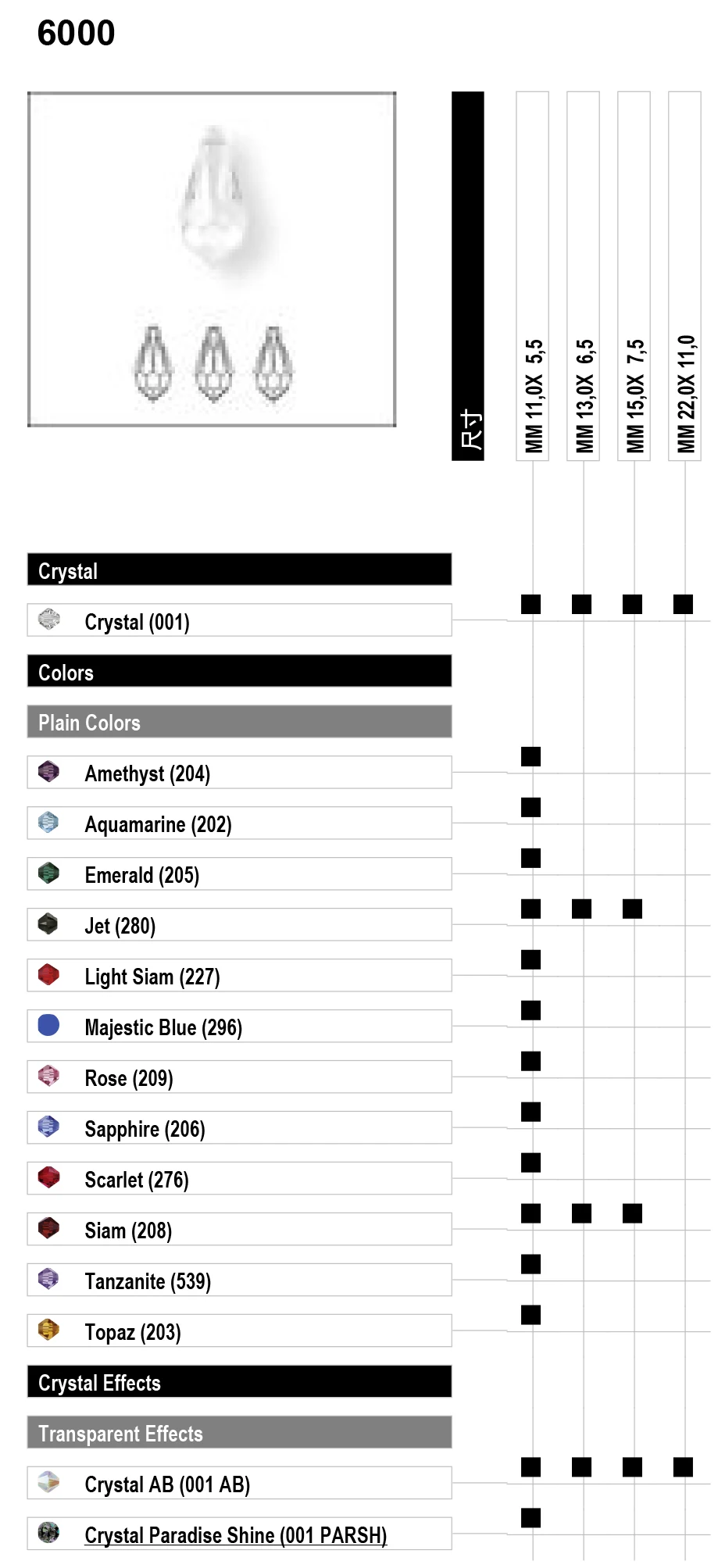Click Crystal (001) marker under MM 22,0X 11,0

point(683,605)
